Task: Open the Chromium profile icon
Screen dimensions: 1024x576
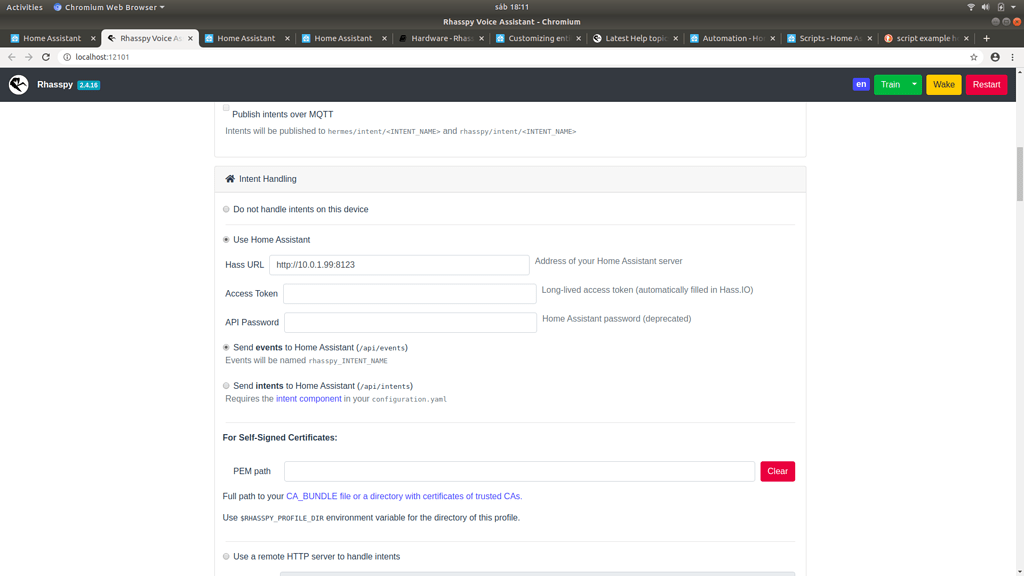Action: [x=995, y=57]
